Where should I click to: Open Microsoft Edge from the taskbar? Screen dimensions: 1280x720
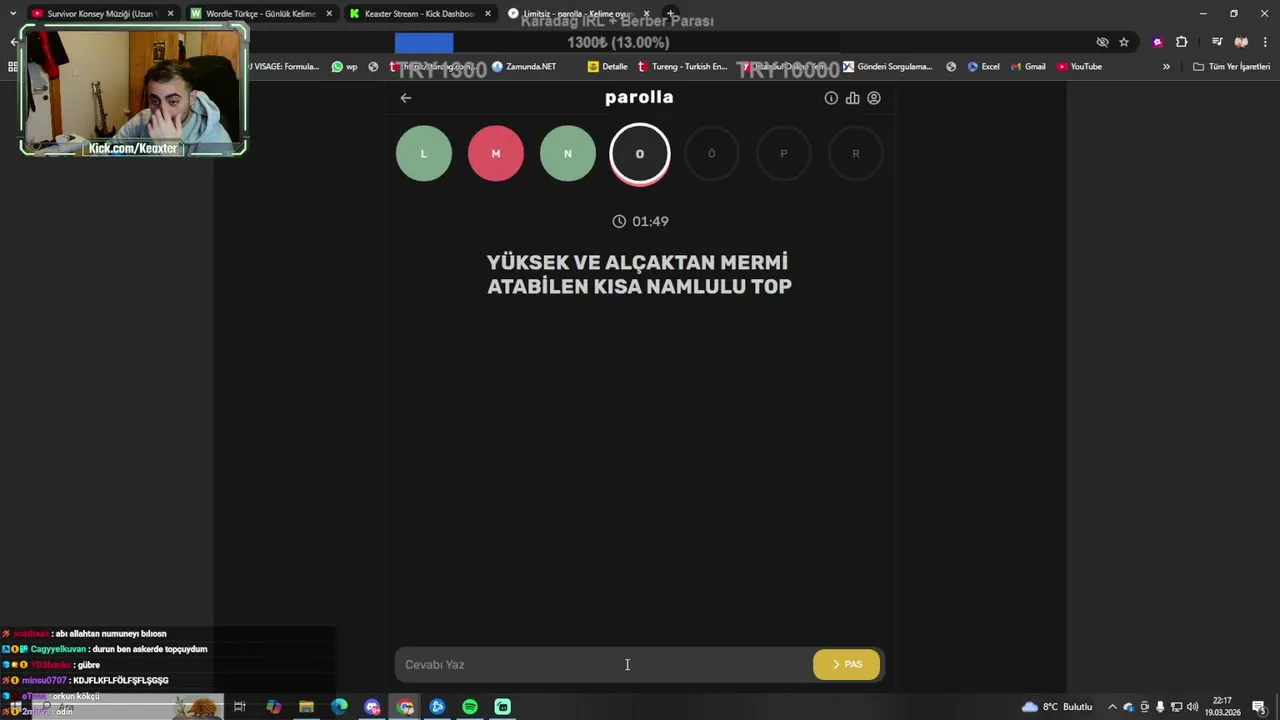[339, 707]
